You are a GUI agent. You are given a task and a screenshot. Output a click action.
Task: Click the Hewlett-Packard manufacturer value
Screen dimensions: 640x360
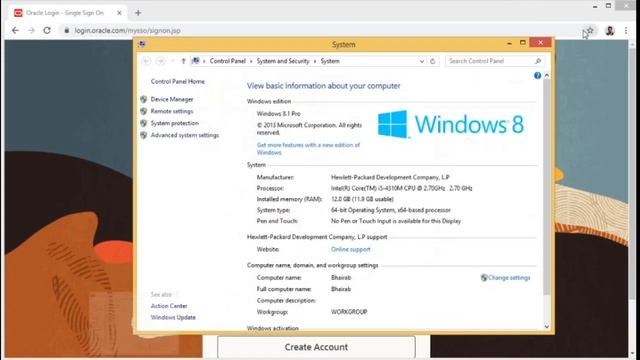click(x=390, y=177)
